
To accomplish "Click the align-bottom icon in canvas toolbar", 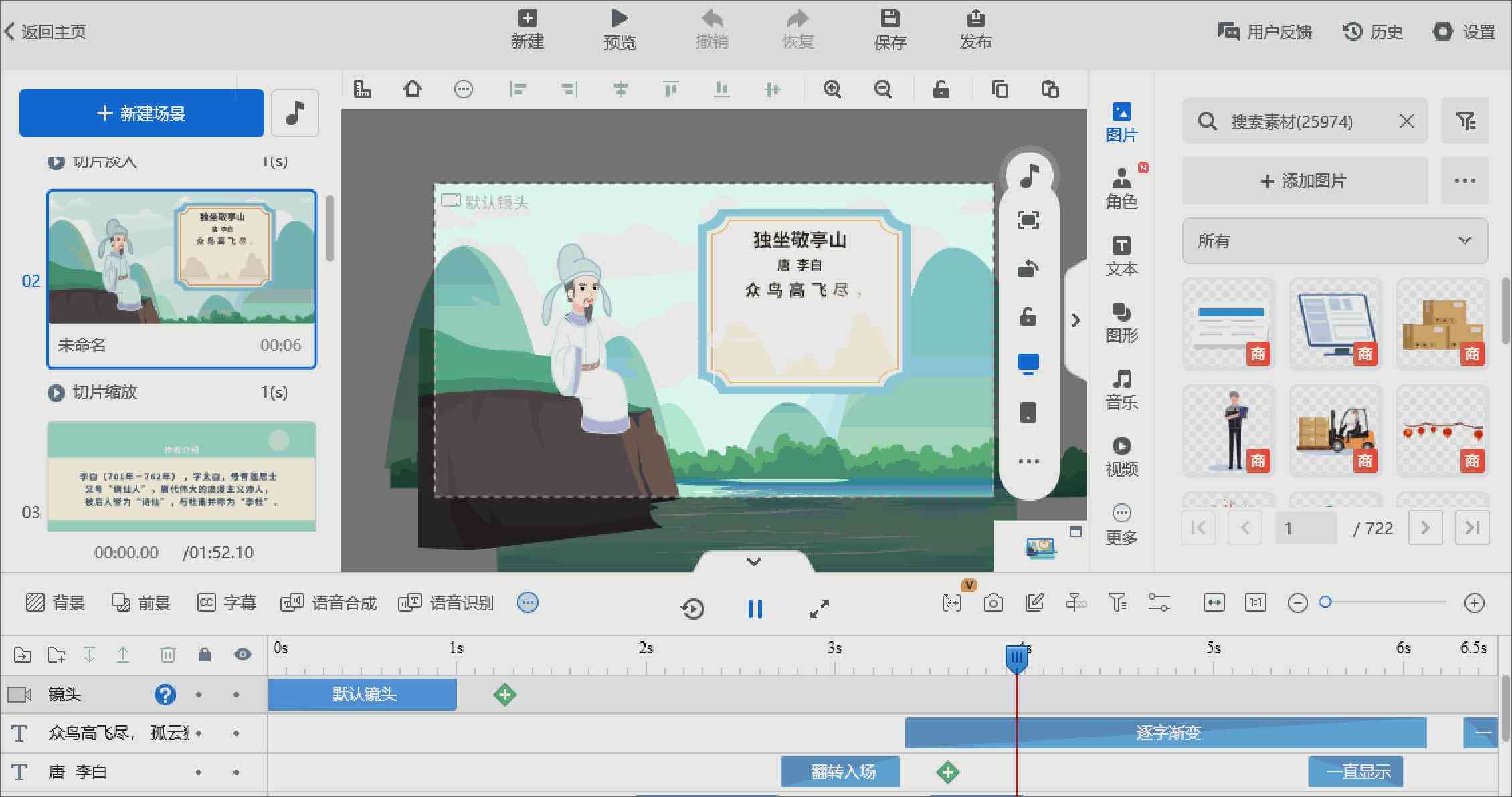I will pyautogui.click(x=721, y=89).
